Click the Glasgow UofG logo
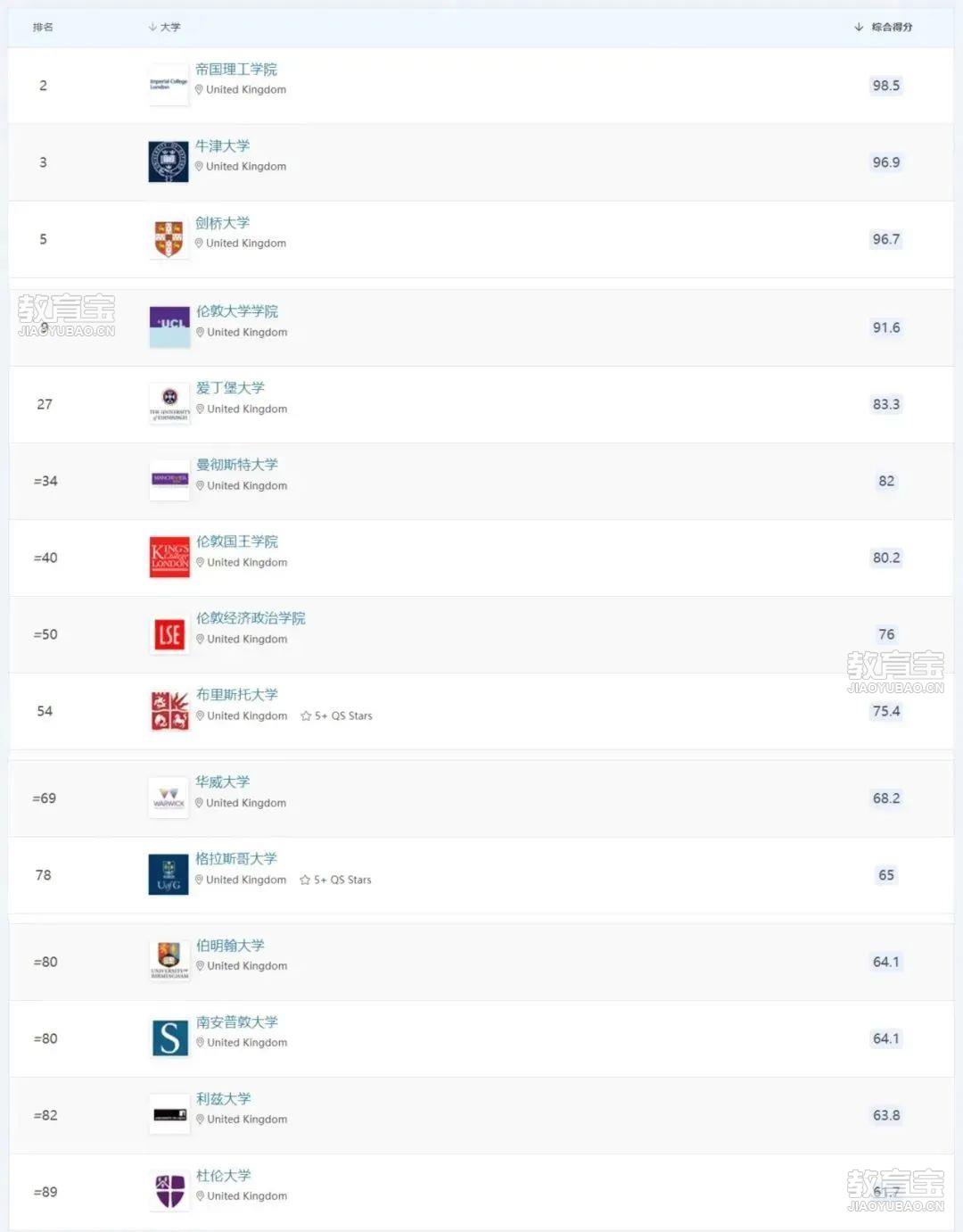Image resolution: width=963 pixels, height=1232 pixels. pos(169,874)
